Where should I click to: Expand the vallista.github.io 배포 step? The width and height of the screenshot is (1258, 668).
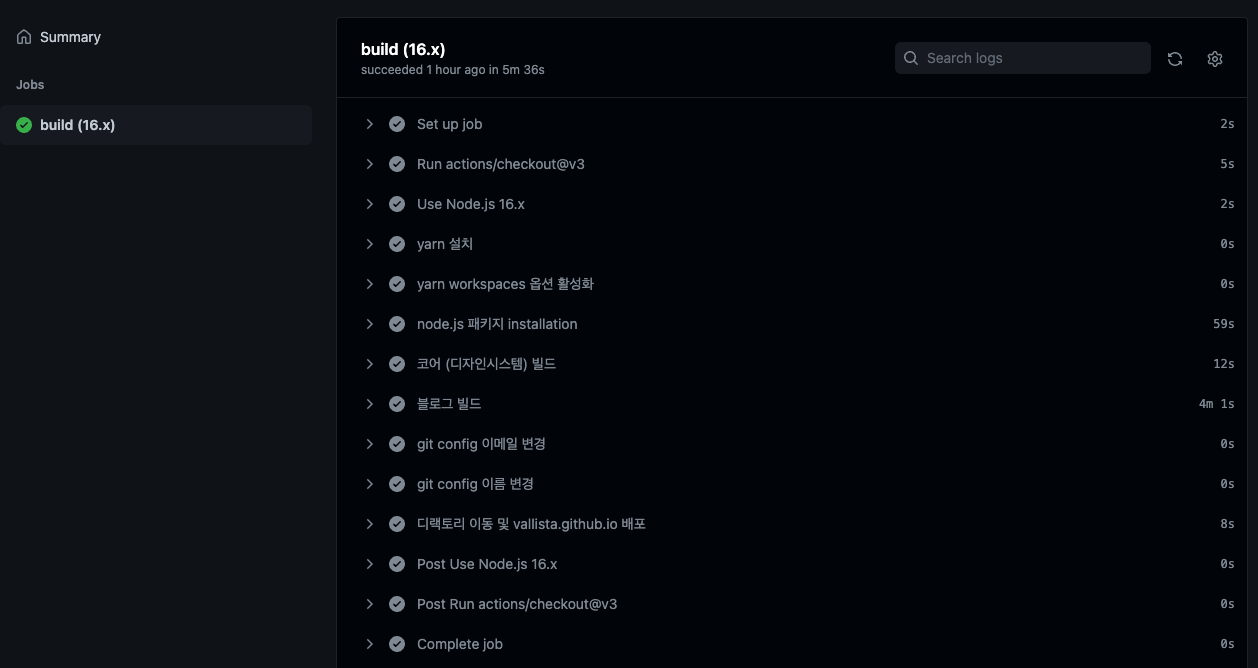(x=370, y=524)
